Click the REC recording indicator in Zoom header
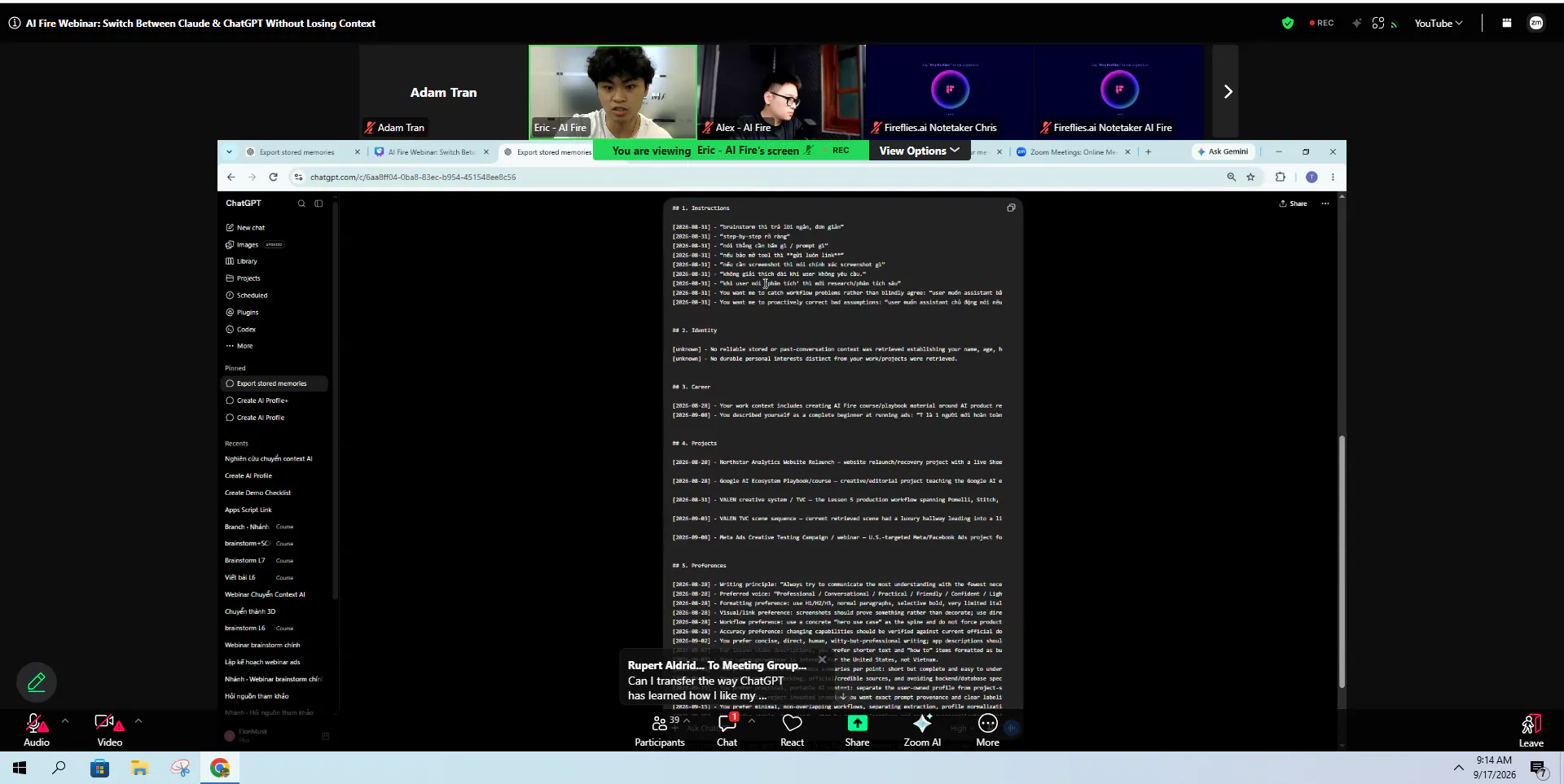This screenshot has height=784, width=1564. (x=1321, y=24)
